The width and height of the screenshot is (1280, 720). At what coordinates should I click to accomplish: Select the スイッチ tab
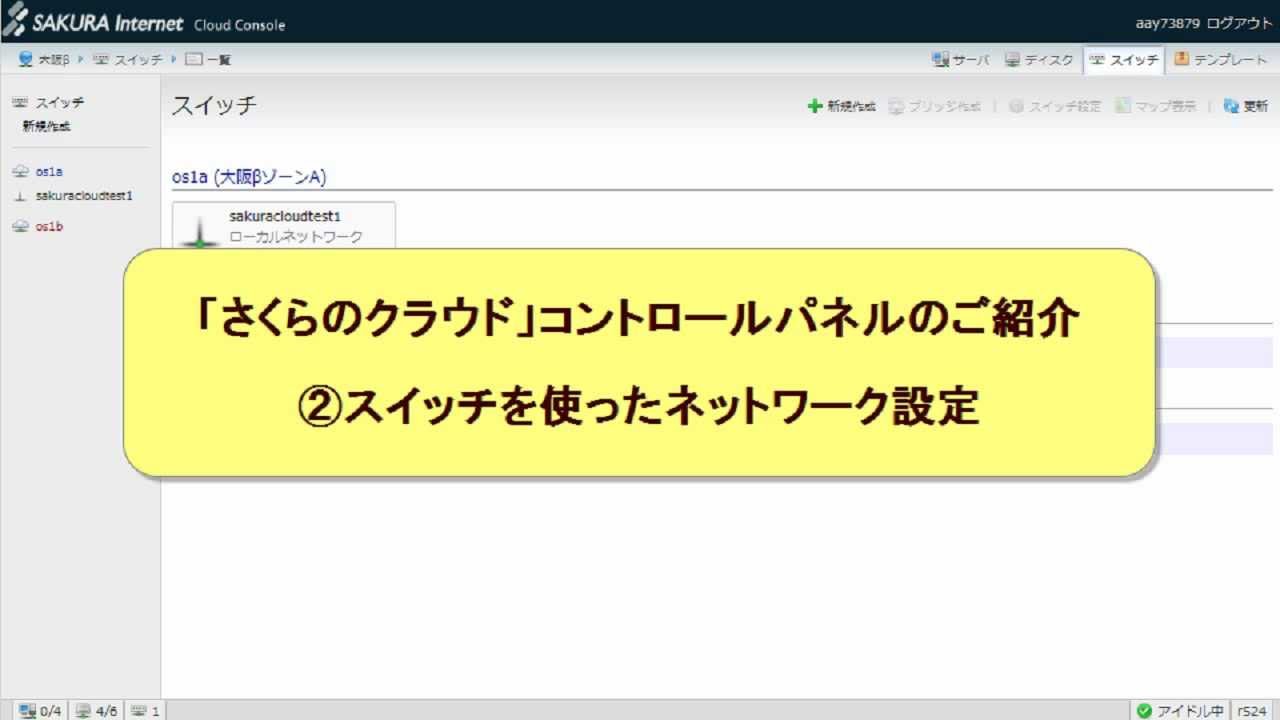(x=1124, y=60)
